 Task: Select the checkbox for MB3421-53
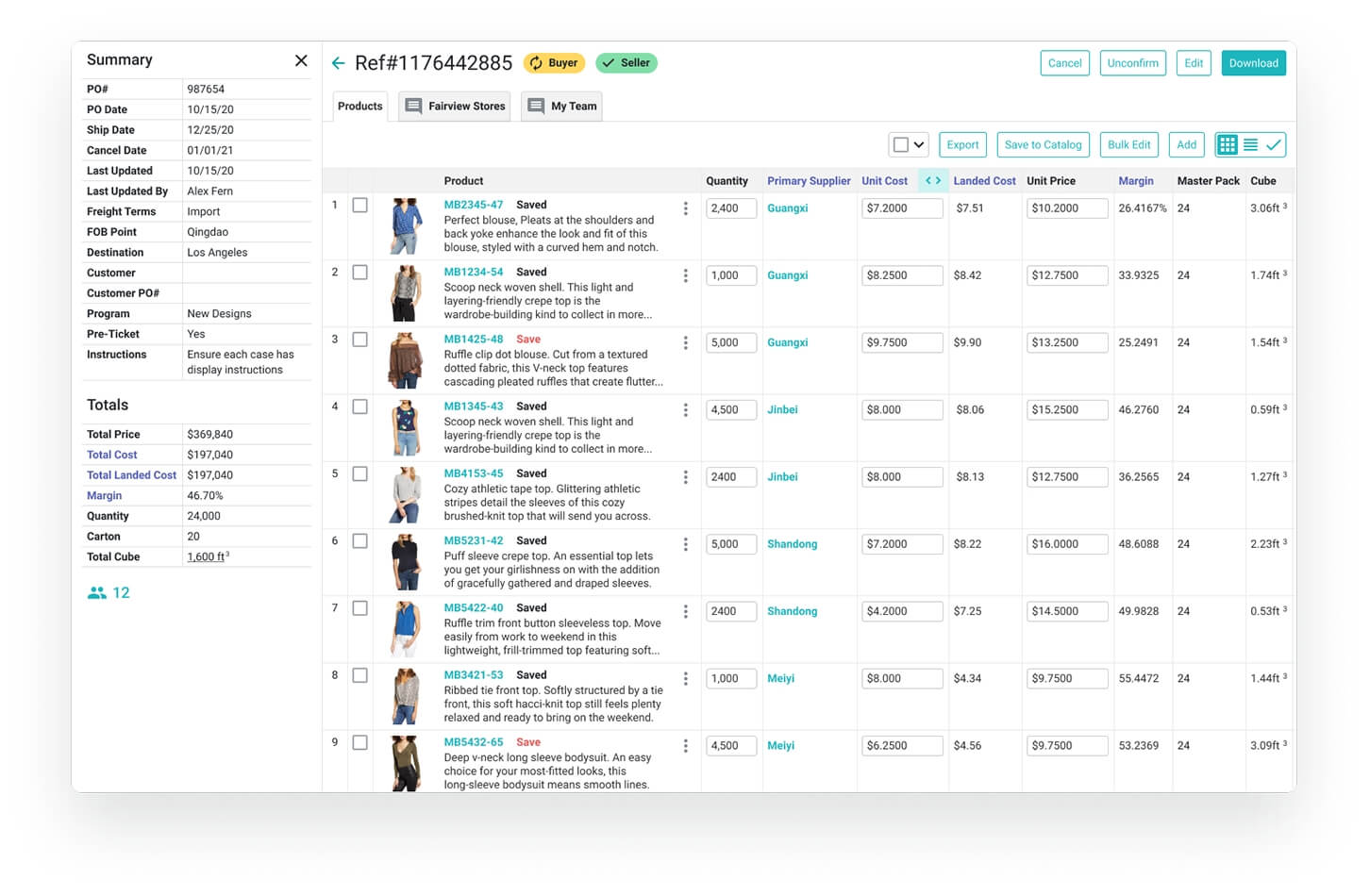pyautogui.click(x=359, y=675)
